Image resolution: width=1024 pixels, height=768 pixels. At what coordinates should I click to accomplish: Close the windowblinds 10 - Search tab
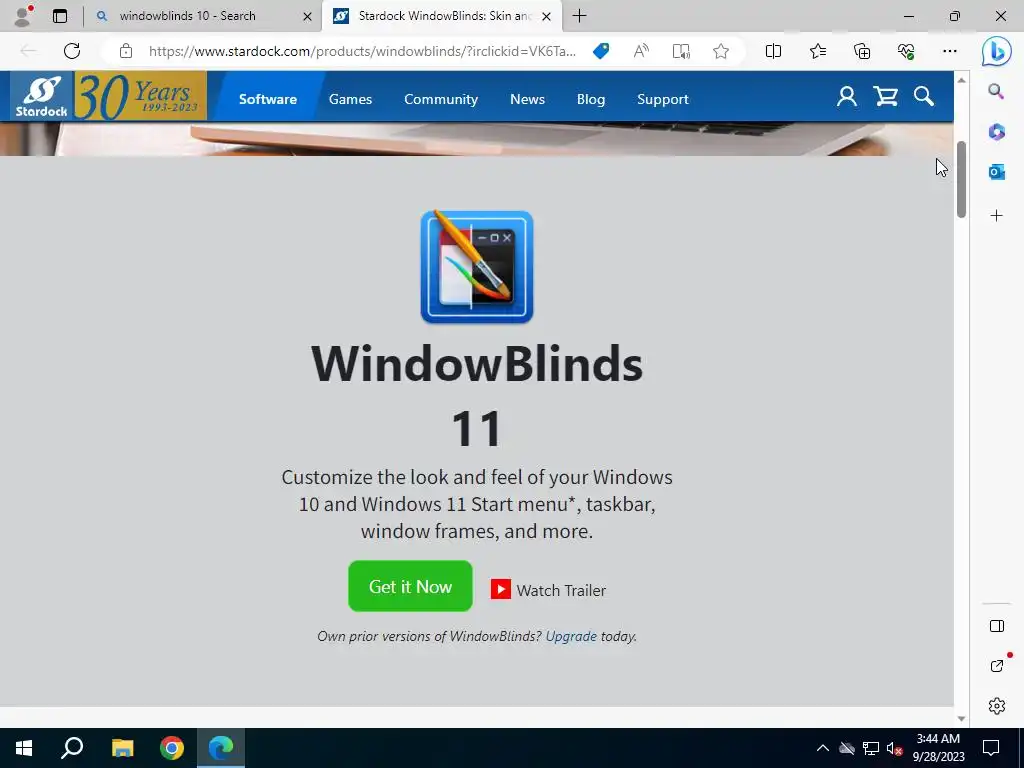coord(308,16)
